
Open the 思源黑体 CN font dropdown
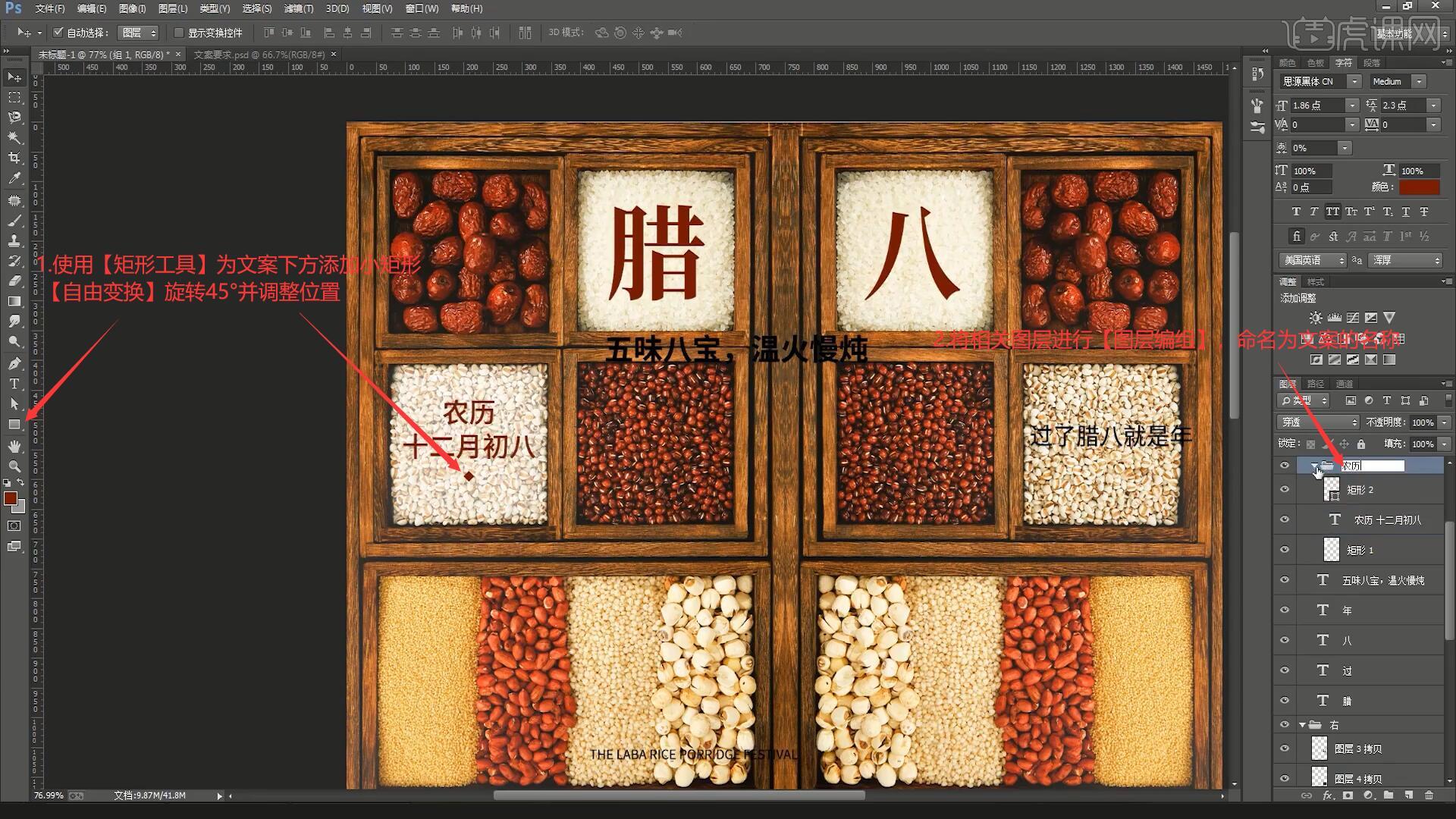point(1354,81)
